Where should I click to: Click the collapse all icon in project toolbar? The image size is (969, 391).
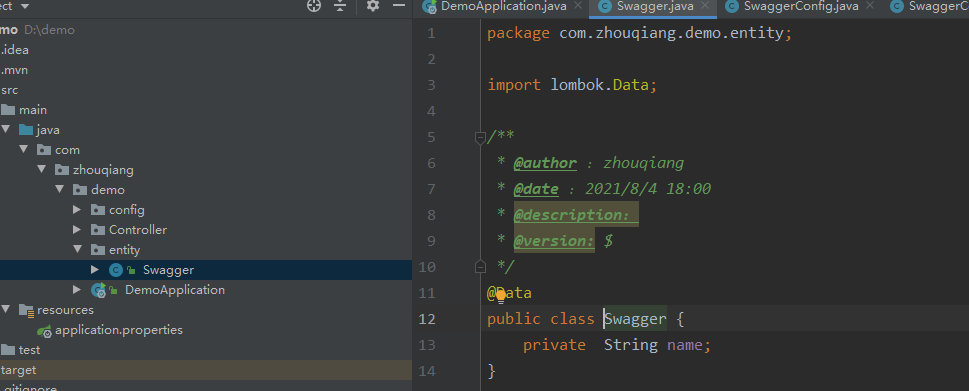coord(341,6)
